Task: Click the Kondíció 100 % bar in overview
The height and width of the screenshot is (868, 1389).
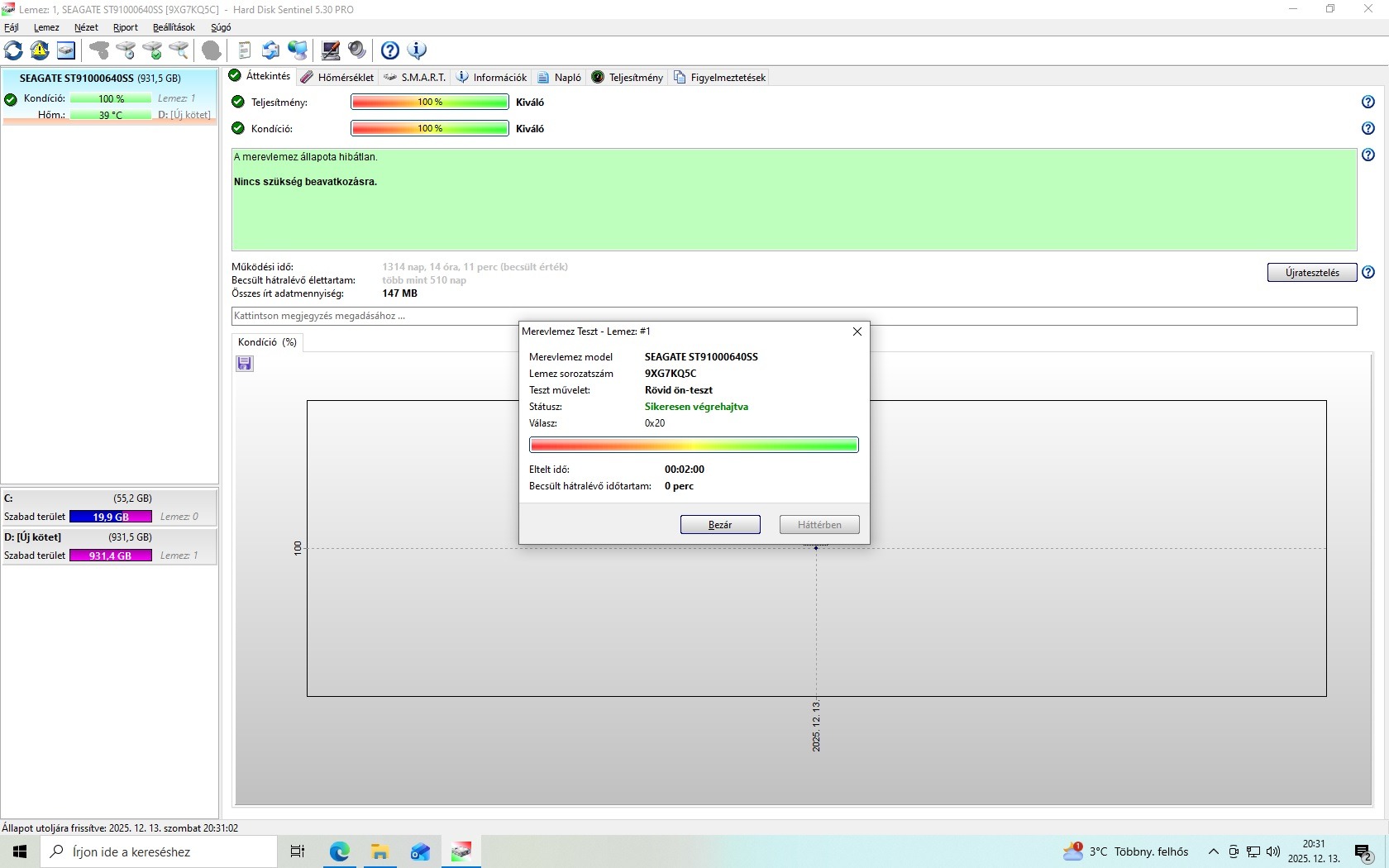Action: coord(430,128)
